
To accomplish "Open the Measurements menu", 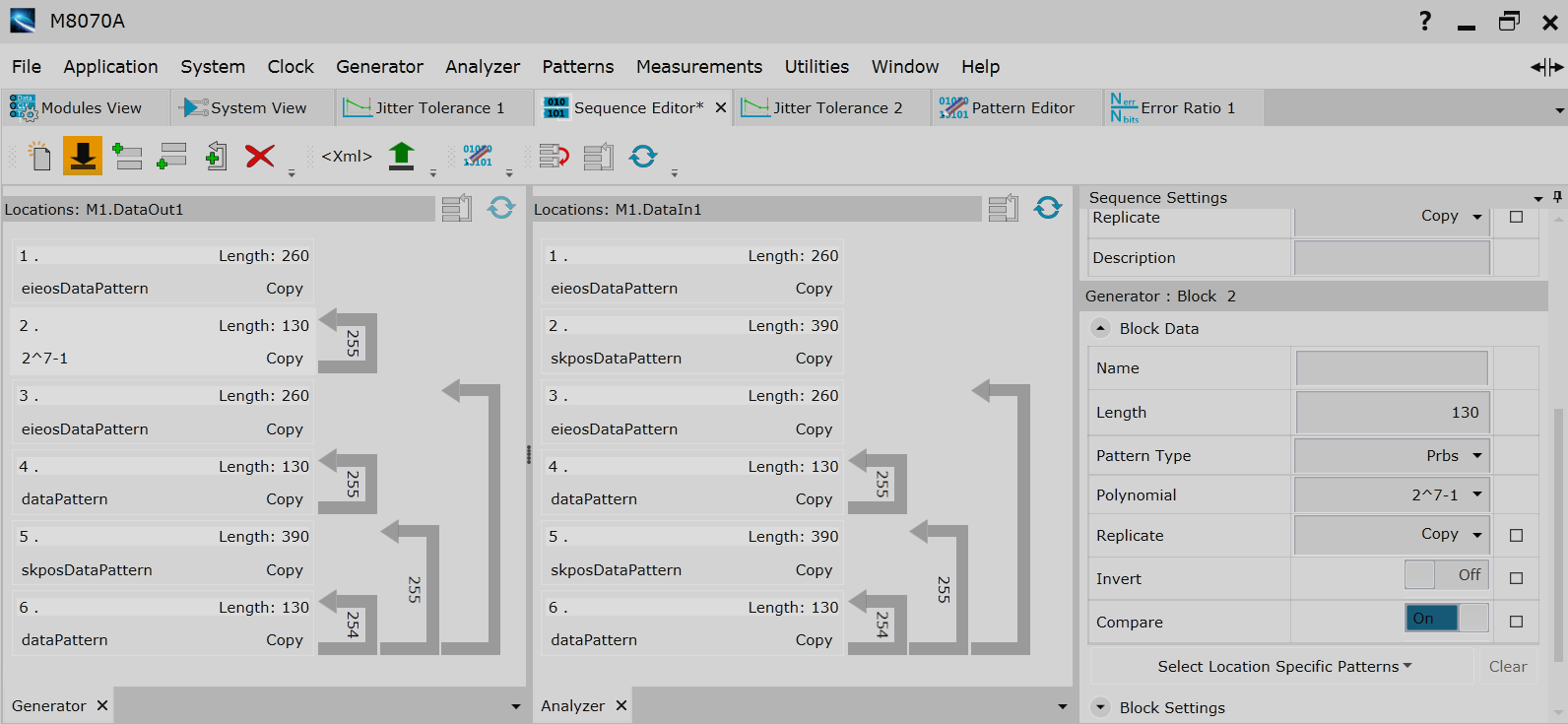I will (698, 67).
